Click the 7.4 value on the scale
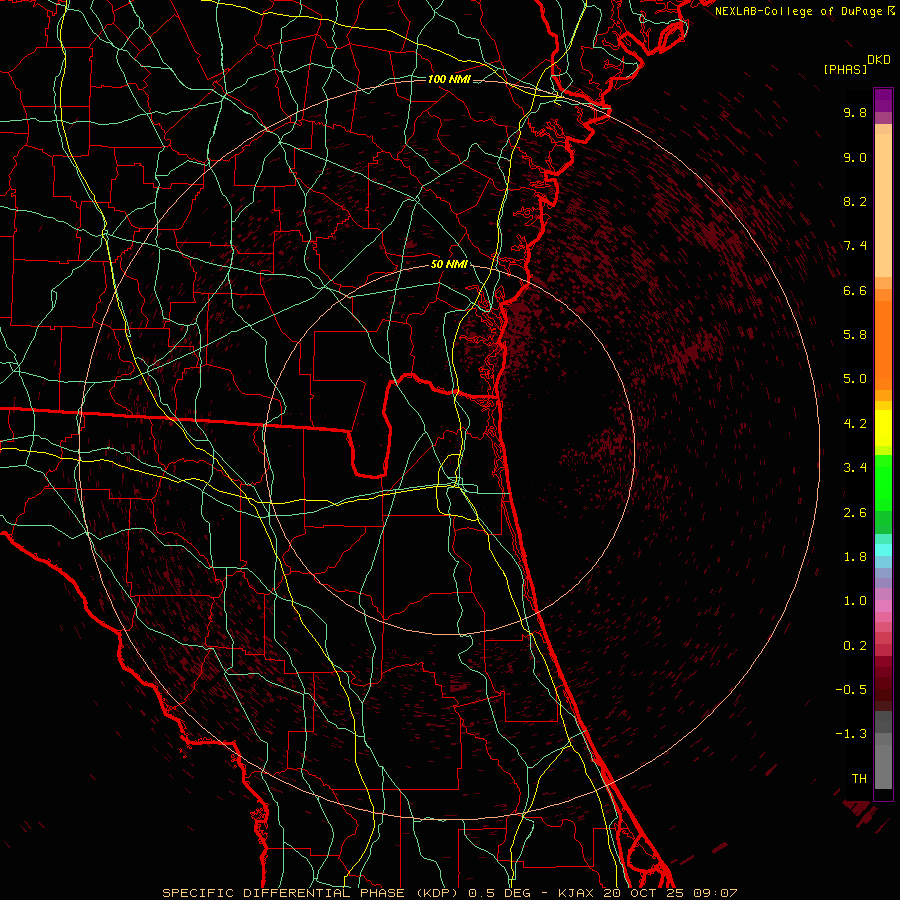This screenshot has height=900, width=900. coord(855,246)
